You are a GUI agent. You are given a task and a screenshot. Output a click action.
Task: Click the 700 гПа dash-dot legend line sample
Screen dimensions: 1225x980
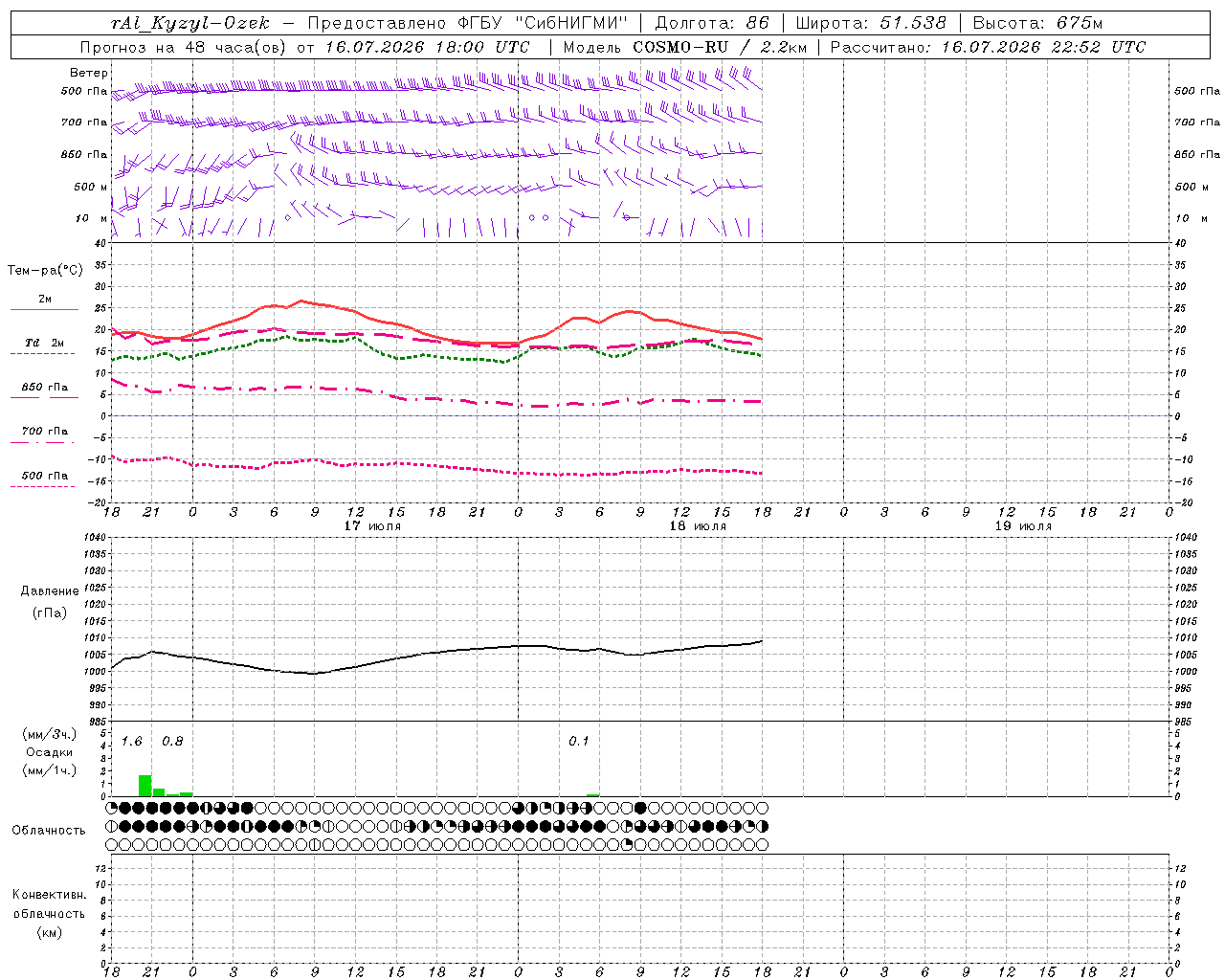point(44,443)
